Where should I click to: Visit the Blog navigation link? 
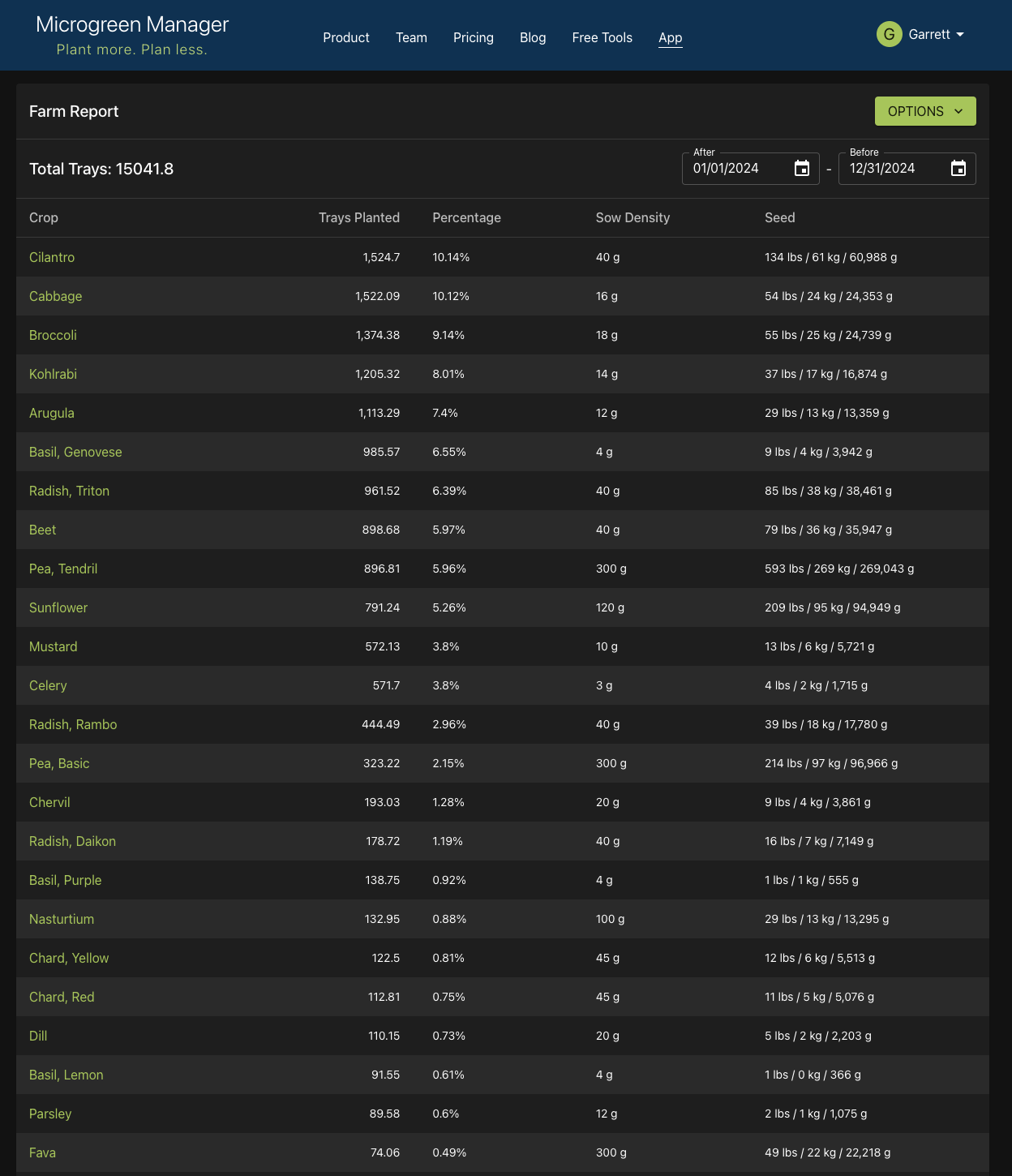533,37
